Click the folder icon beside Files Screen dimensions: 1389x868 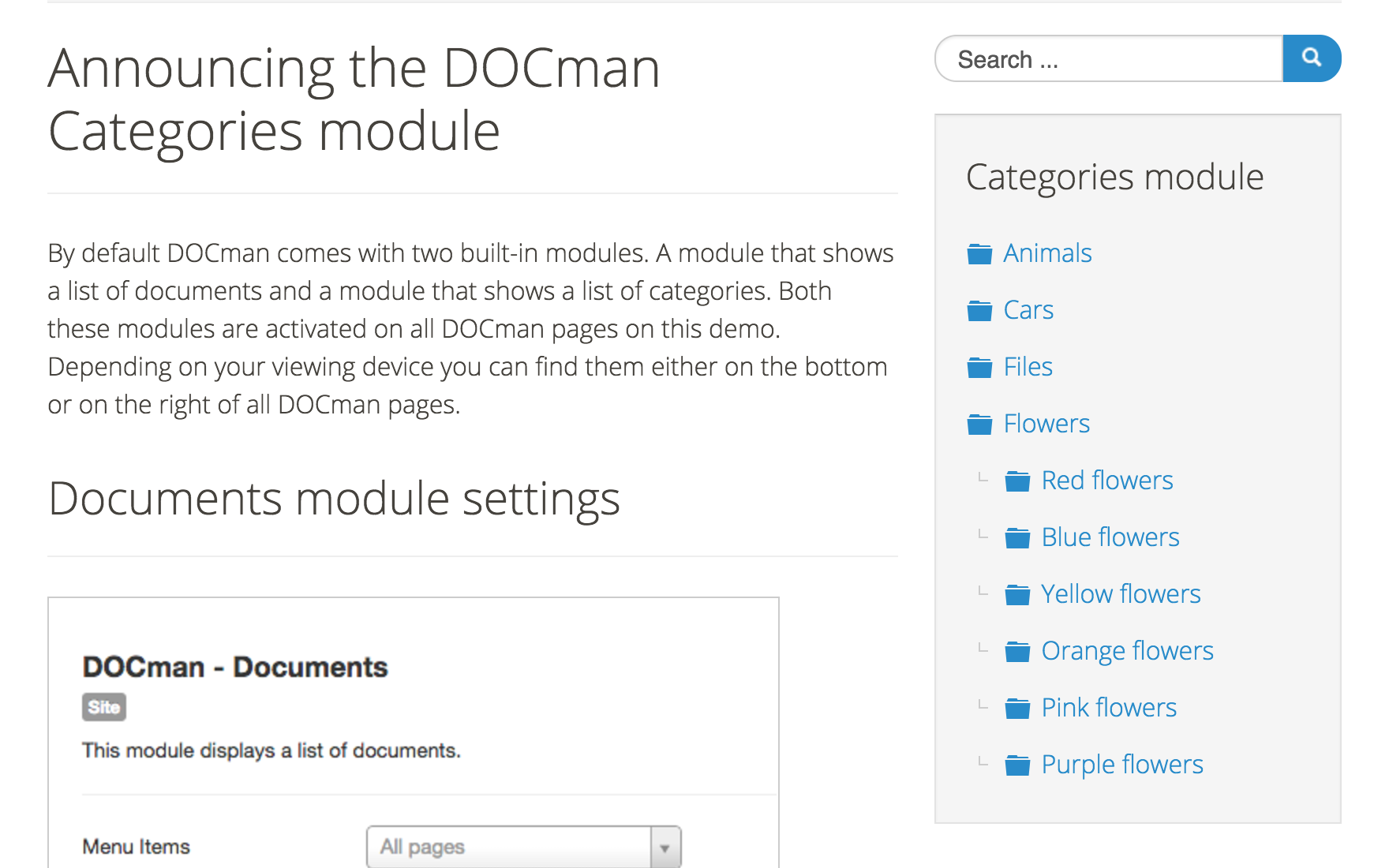[979, 366]
